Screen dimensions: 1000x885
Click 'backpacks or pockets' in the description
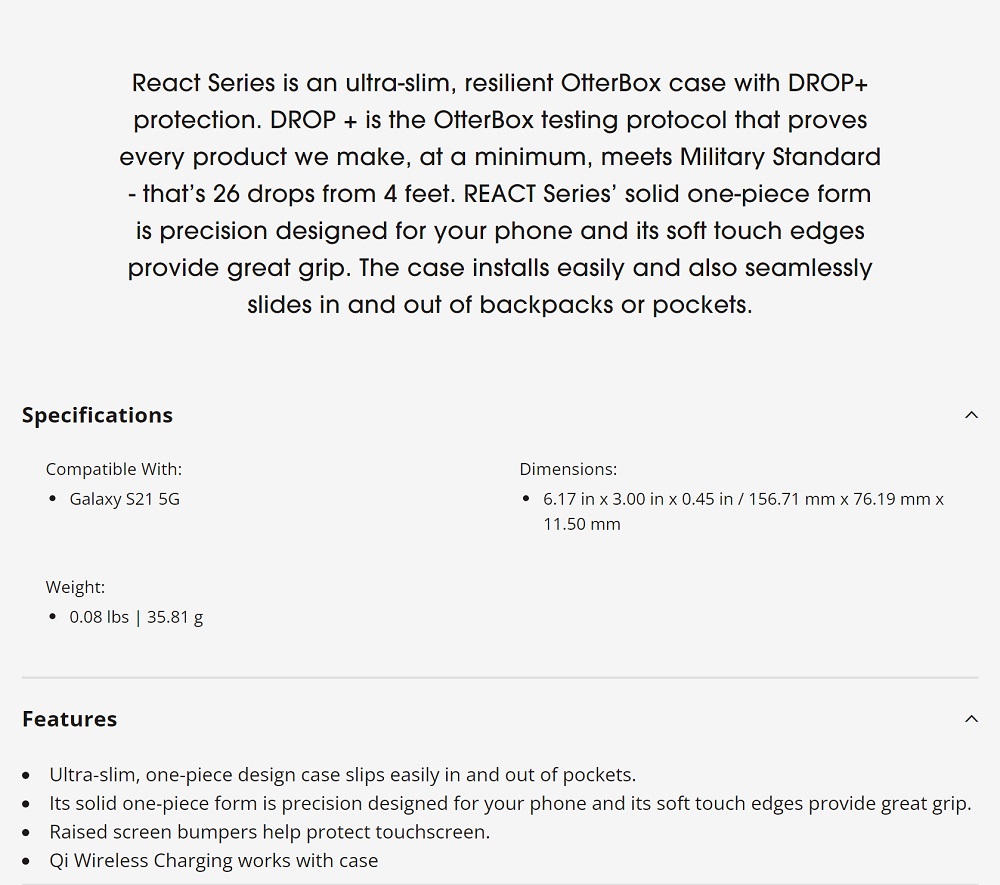(x=615, y=305)
